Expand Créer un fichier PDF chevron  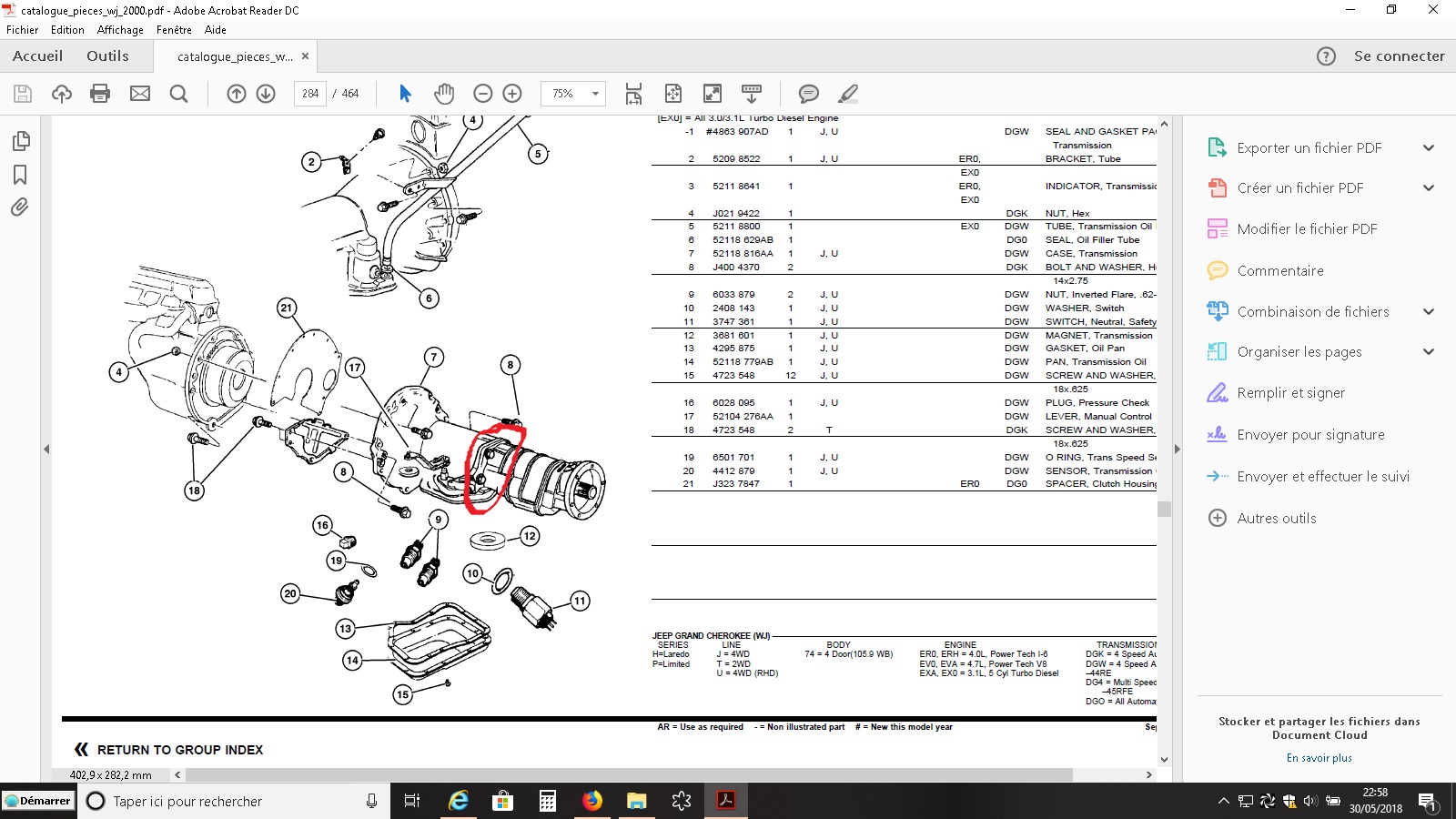tap(1429, 187)
